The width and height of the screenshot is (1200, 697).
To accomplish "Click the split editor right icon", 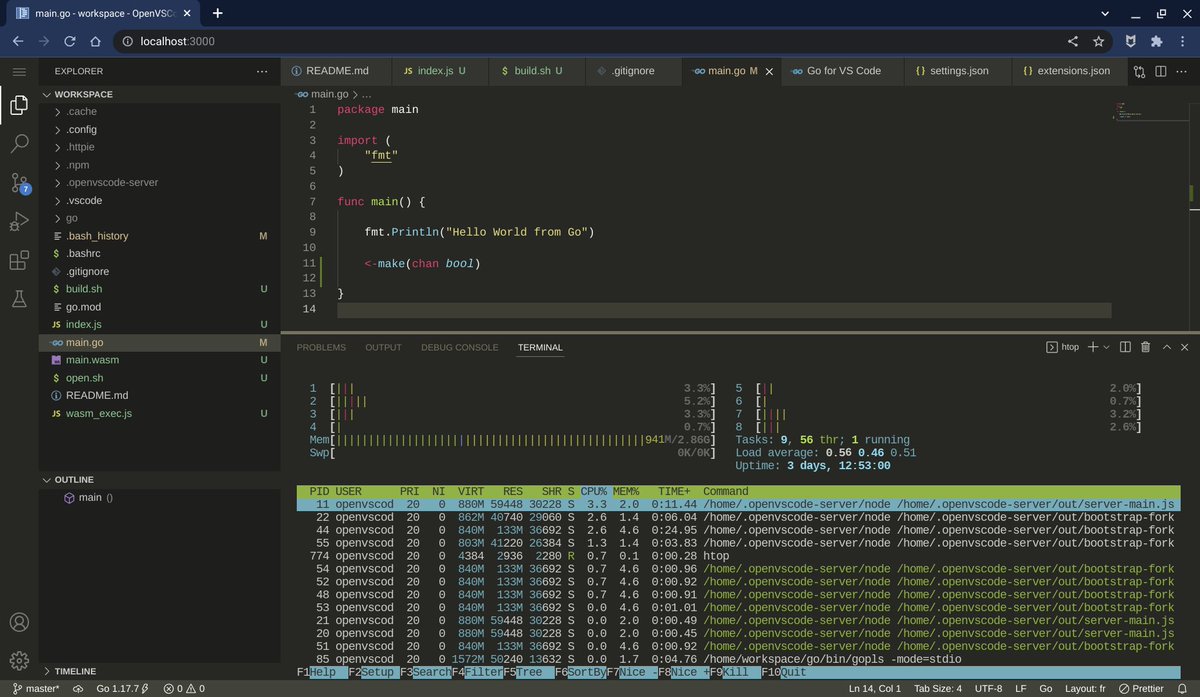I will point(1161,71).
